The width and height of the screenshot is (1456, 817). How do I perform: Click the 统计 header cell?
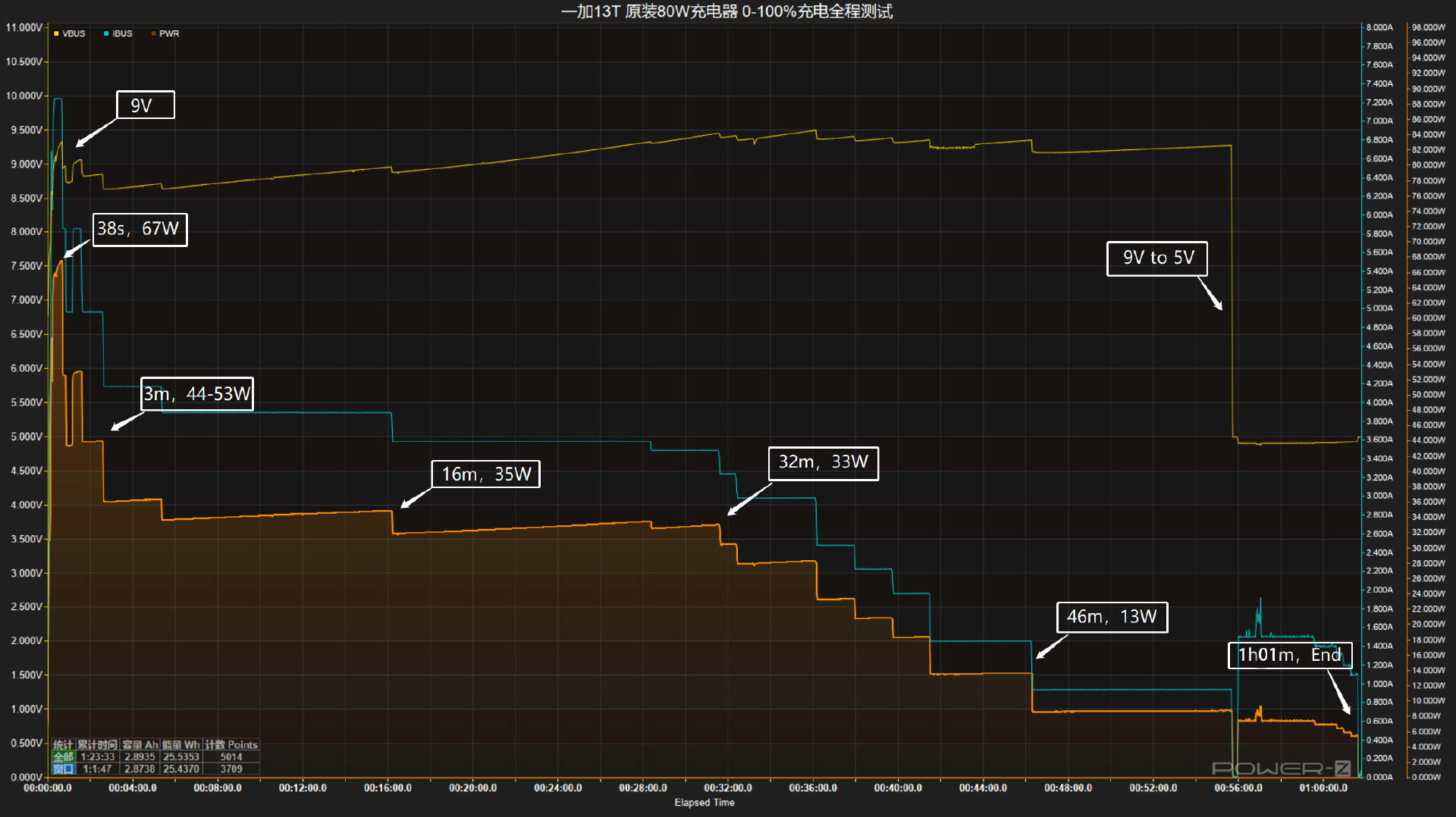click(x=64, y=745)
